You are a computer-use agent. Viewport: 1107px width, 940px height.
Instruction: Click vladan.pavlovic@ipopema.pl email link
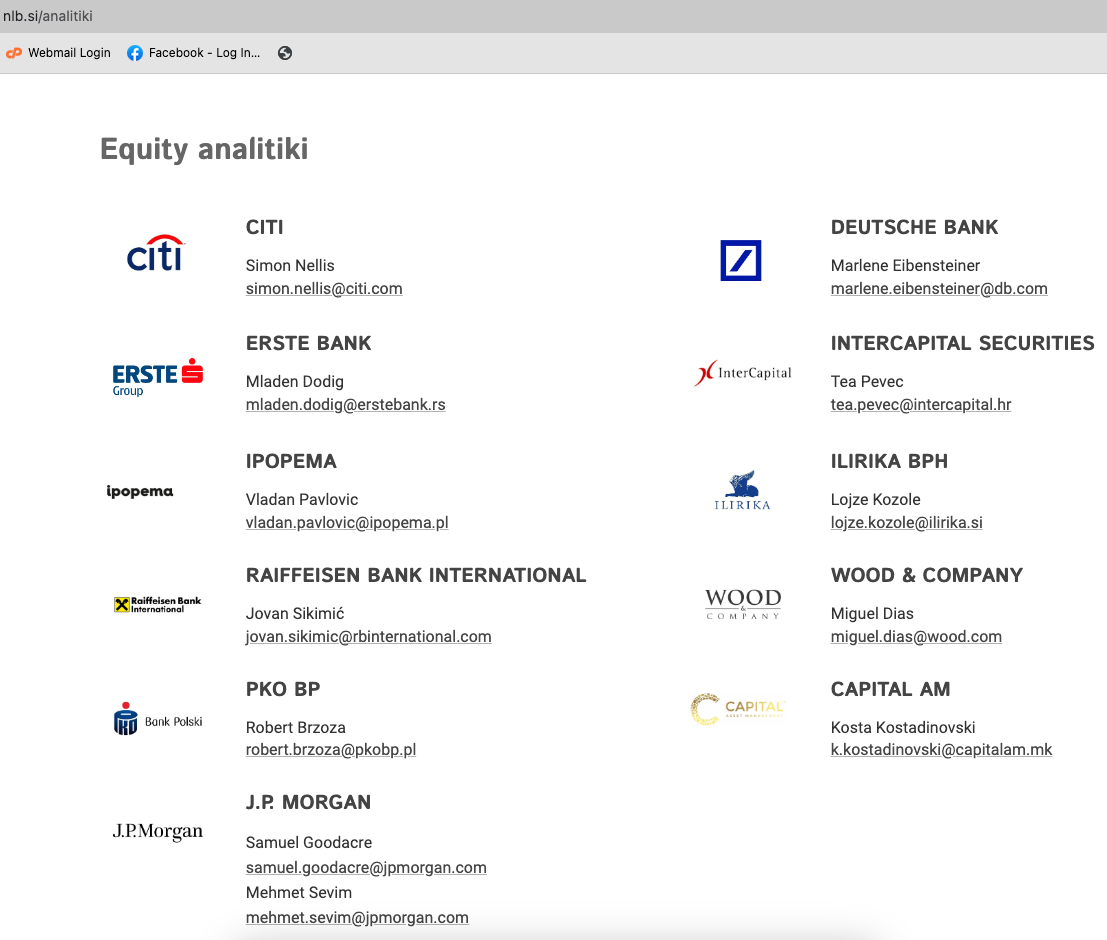pos(347,523)
